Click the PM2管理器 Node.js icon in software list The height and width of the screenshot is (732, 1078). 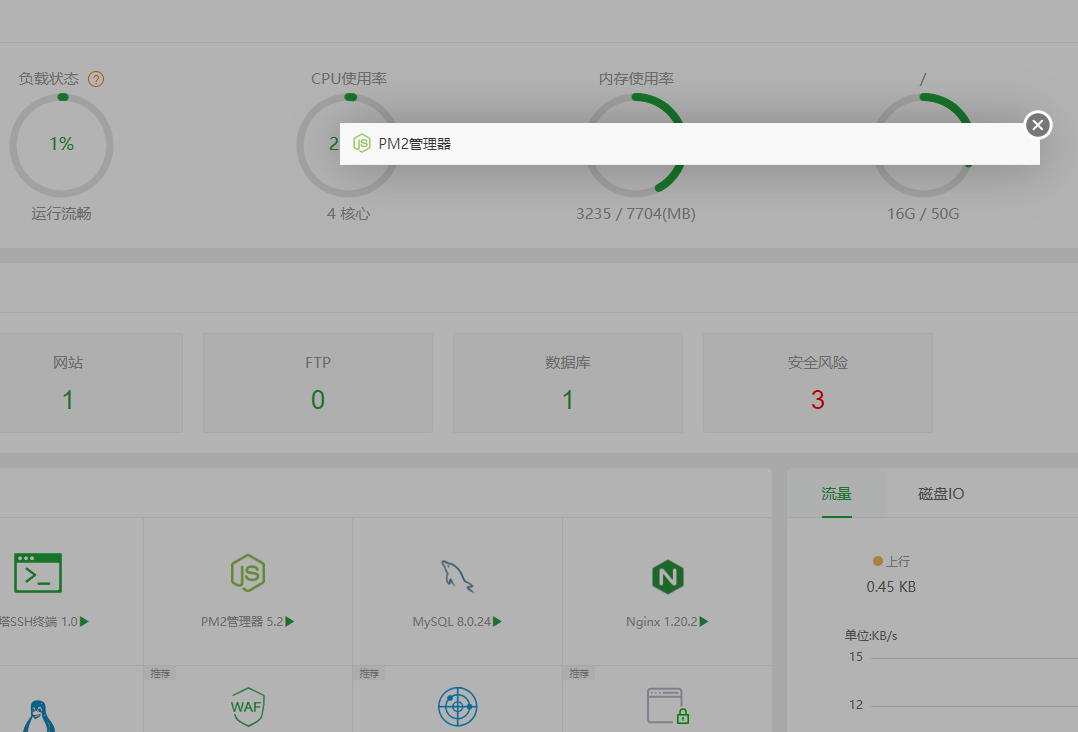pos(248,573)
